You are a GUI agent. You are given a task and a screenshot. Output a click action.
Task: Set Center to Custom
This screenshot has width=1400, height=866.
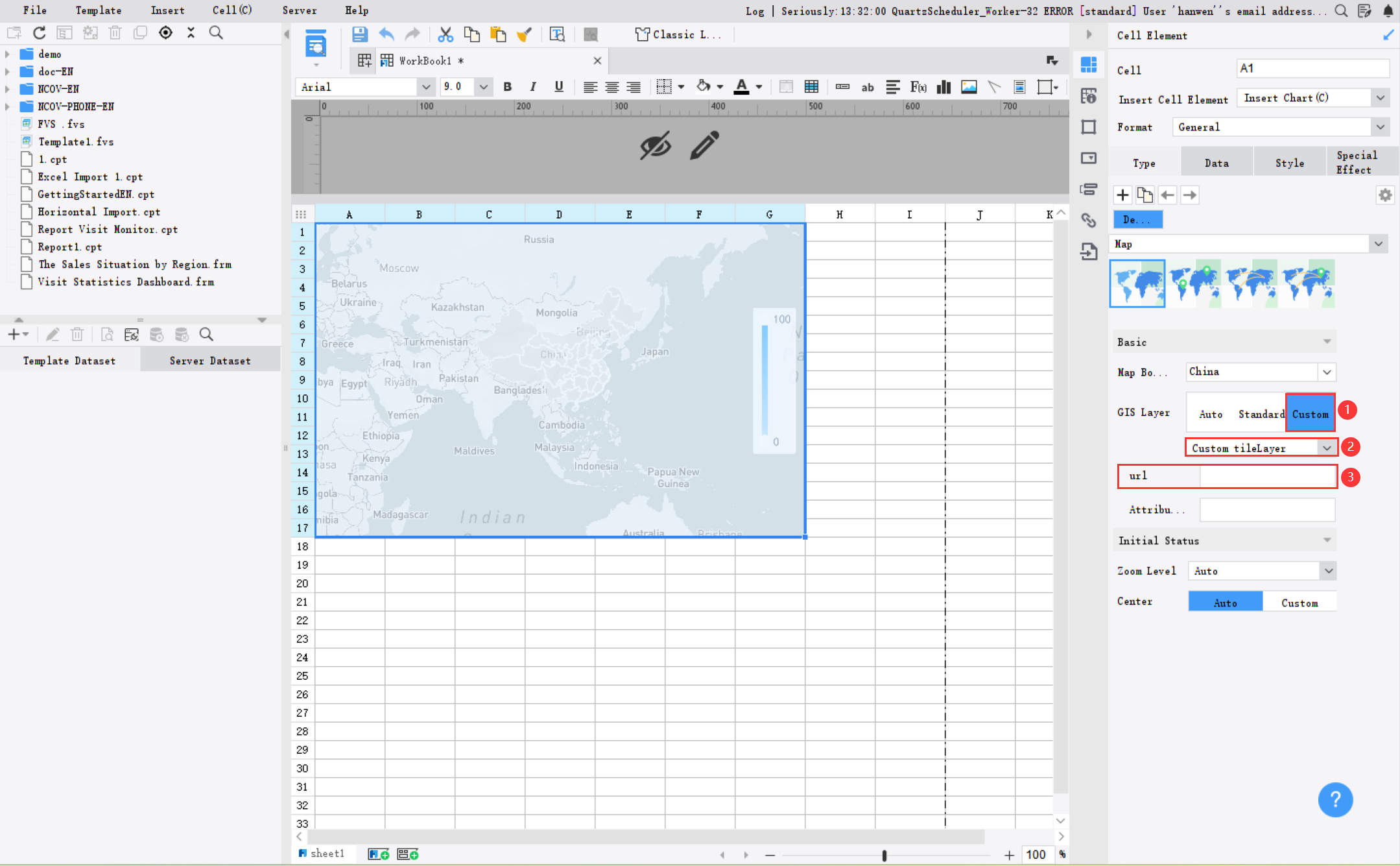[x=1299, y=603]
